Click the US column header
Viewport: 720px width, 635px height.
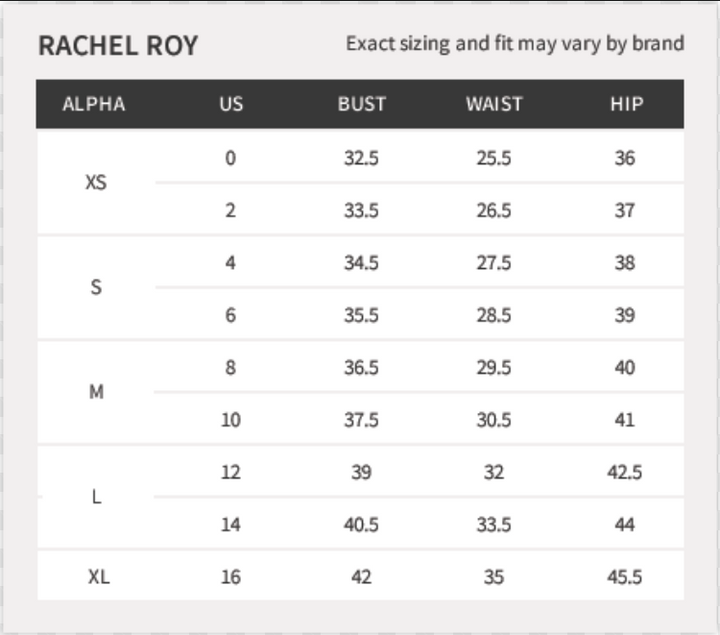pyautogui.click(x=231, y=104)
